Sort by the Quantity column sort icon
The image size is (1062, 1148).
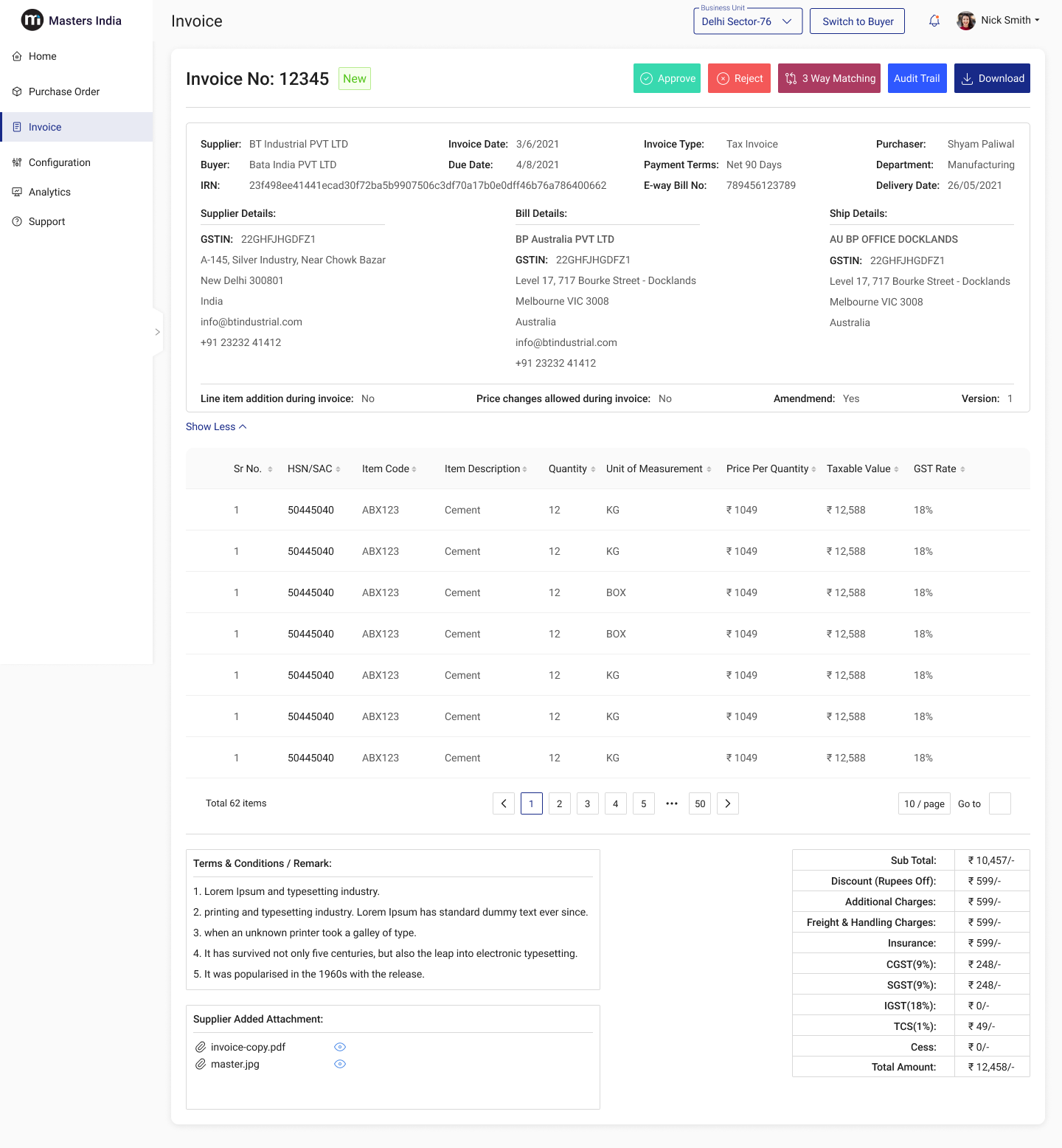pos(593,469)
